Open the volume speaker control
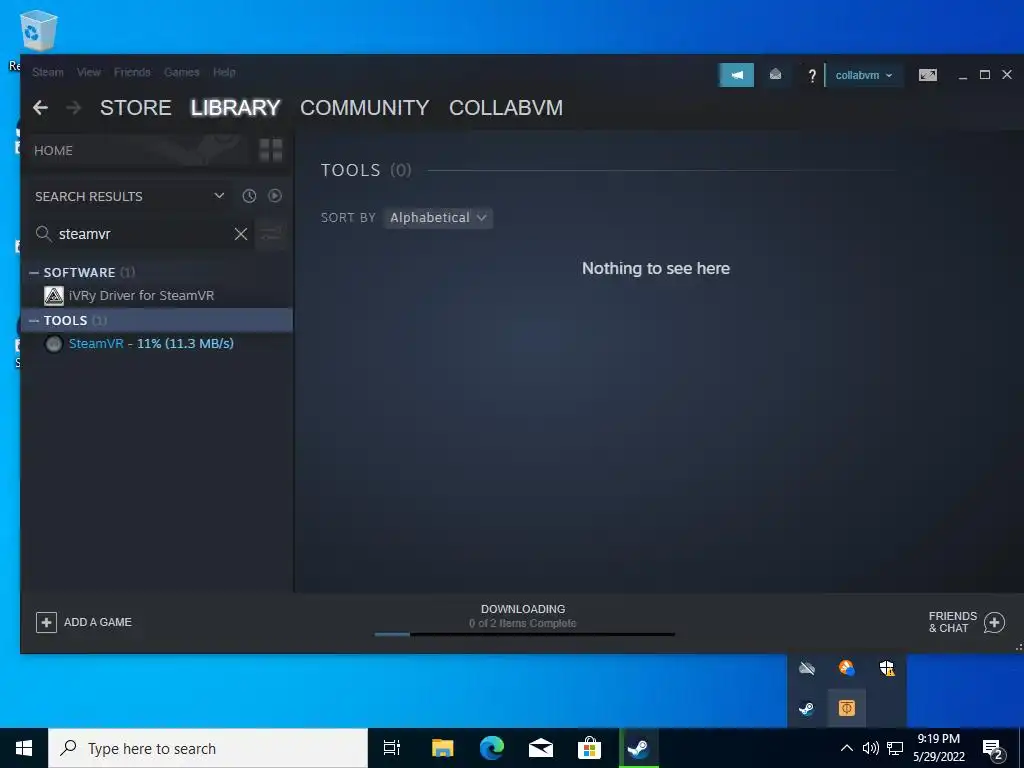The width and height of the screenshot is (1024, 768). 871,748
